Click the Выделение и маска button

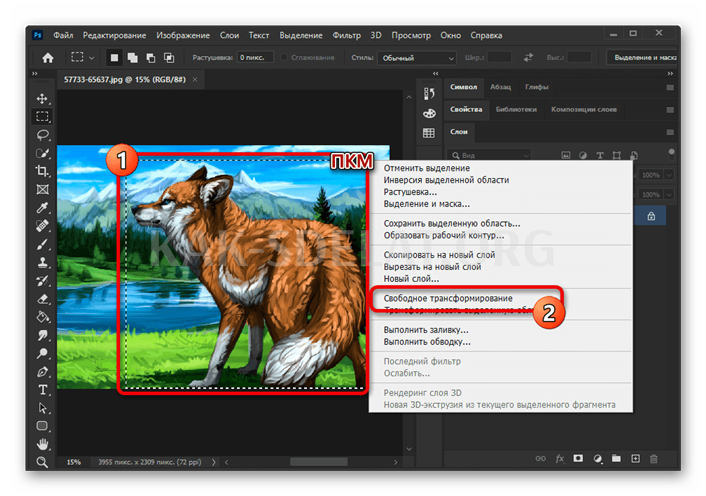tap(643, 58)
